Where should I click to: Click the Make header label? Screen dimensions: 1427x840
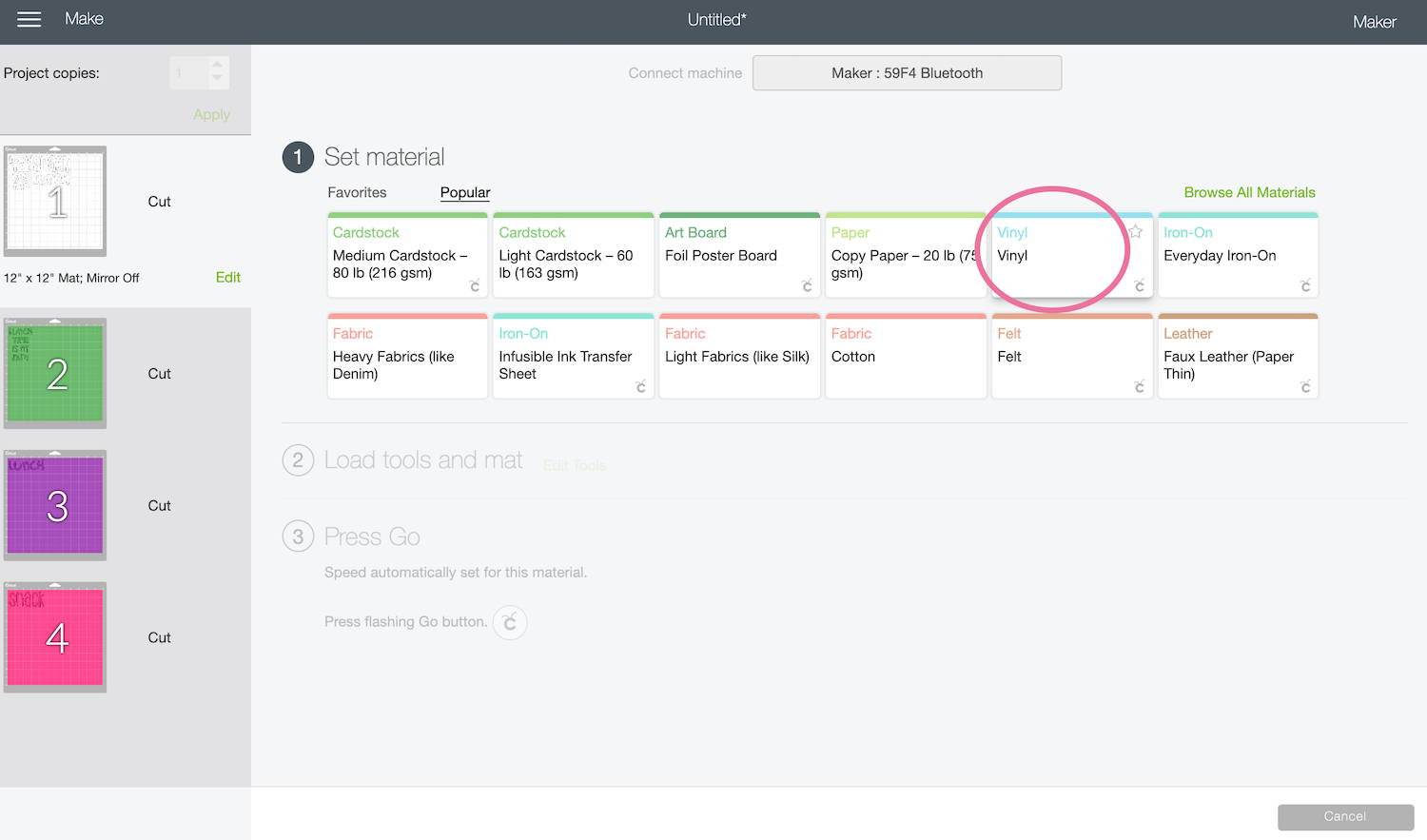84,19
